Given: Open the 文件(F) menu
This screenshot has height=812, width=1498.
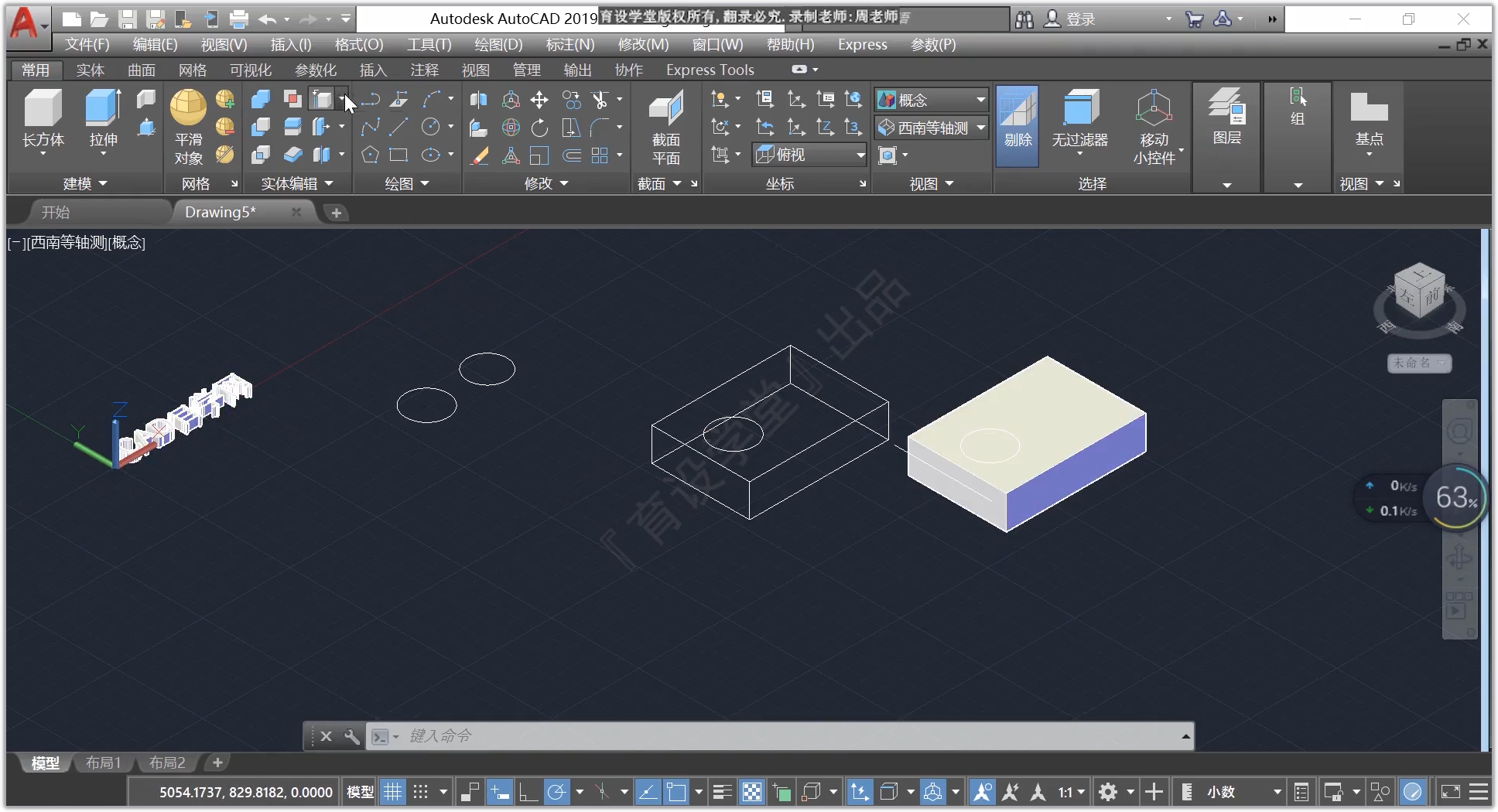Looking at the screenshot, I should pyautogui.click(x=87, y=45).
